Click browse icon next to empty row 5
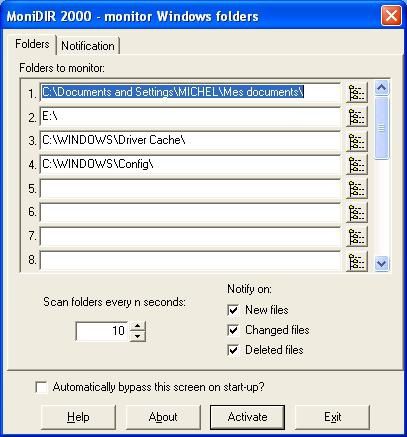This screenshot has height=437, width=407. point(357,189)
